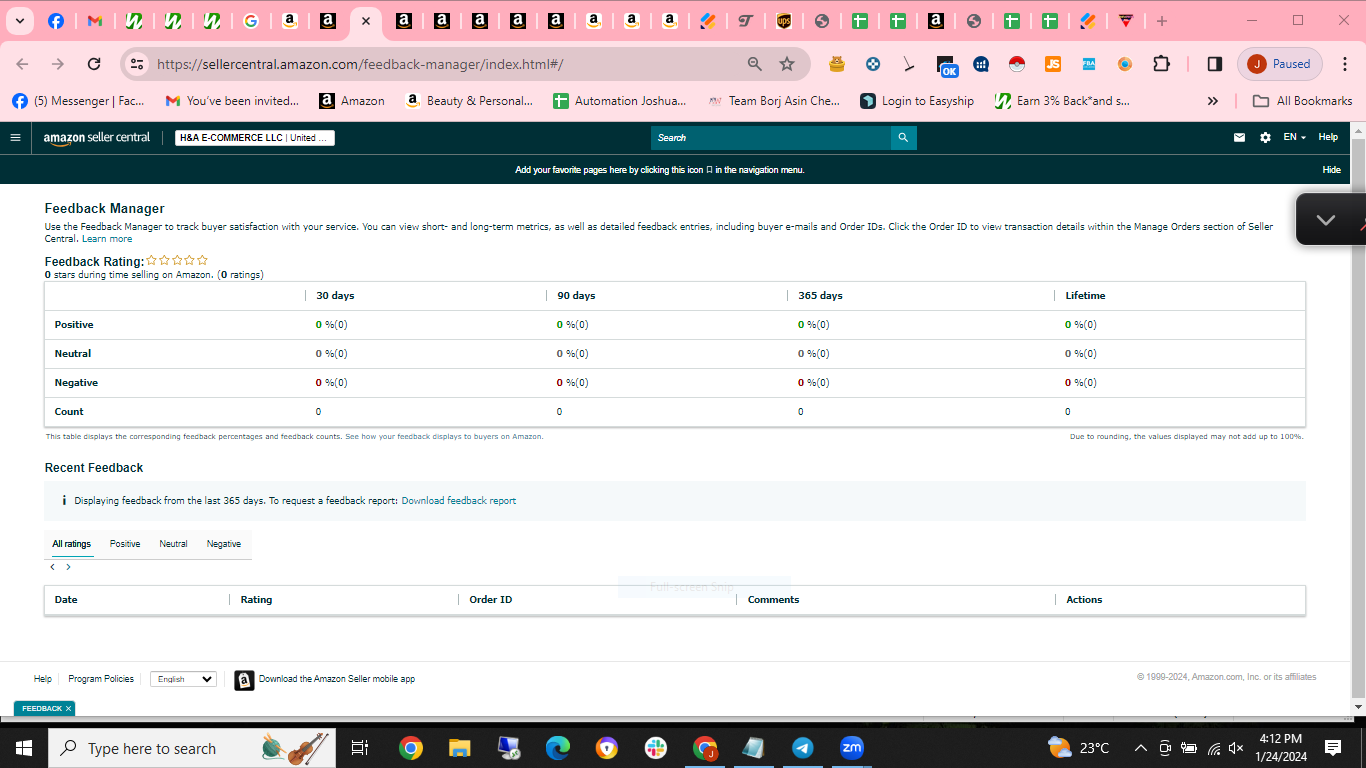The width and height of the screenshot is (1366, 768).
Task: Open the Chrome tab search dropdown
Action: pos(20,21)
